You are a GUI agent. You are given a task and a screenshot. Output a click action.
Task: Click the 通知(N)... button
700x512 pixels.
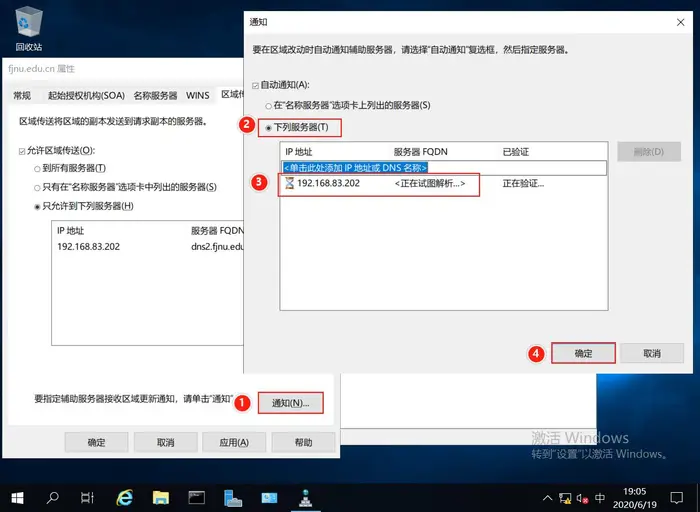point(291,403)
